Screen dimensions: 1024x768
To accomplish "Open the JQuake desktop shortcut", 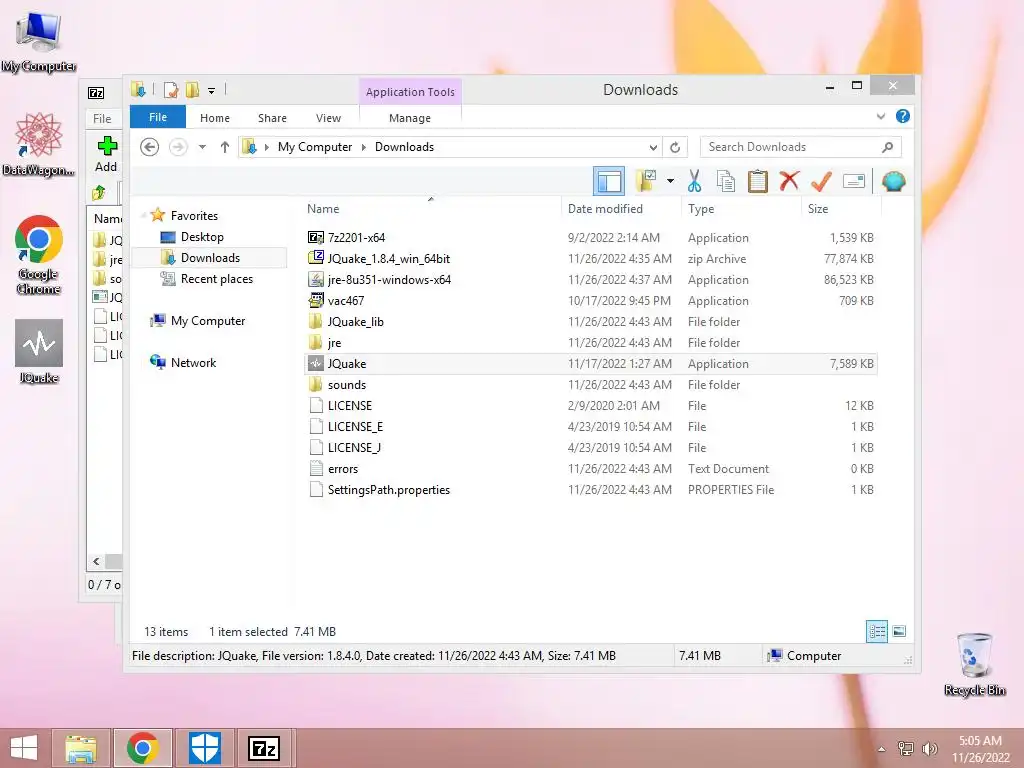I will coord(39,353).
